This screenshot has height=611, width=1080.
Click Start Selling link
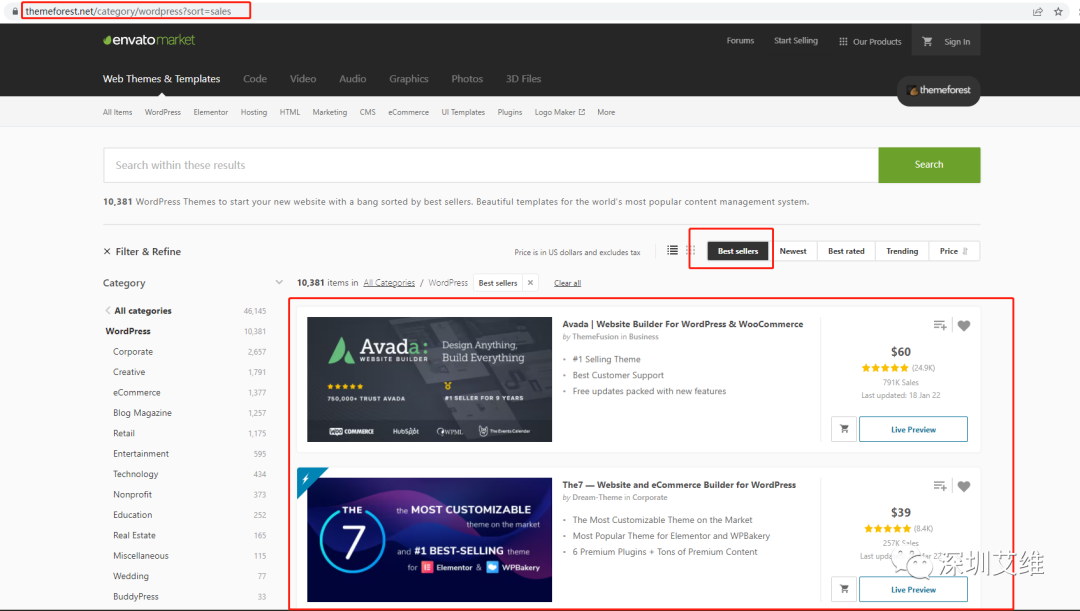coord(796,41)
